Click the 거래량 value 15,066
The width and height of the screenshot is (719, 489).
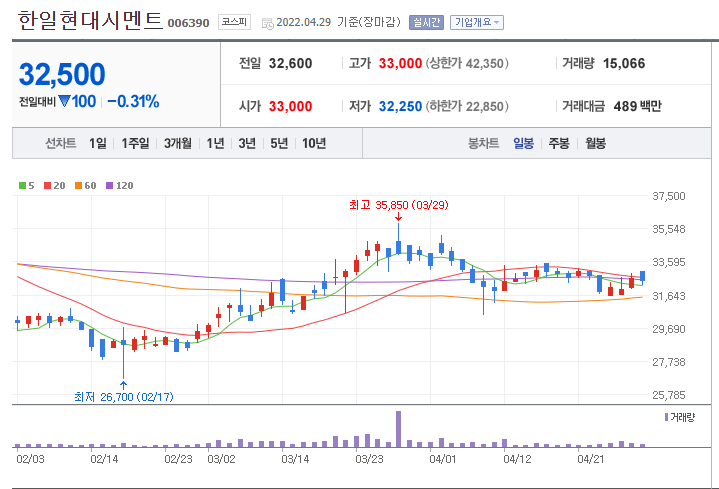pyautogui.click(x=624, y=63)
